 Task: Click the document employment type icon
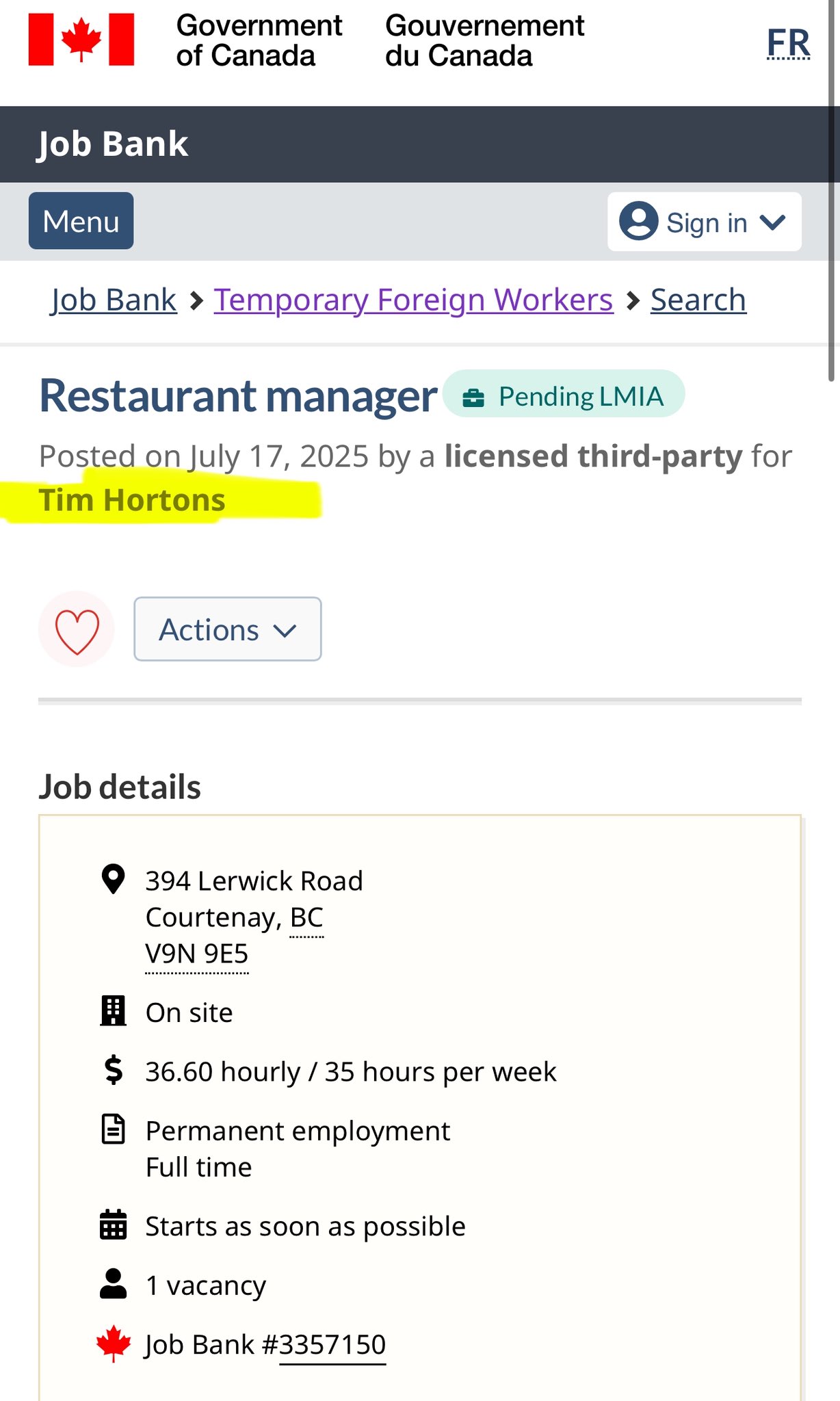113,1129
